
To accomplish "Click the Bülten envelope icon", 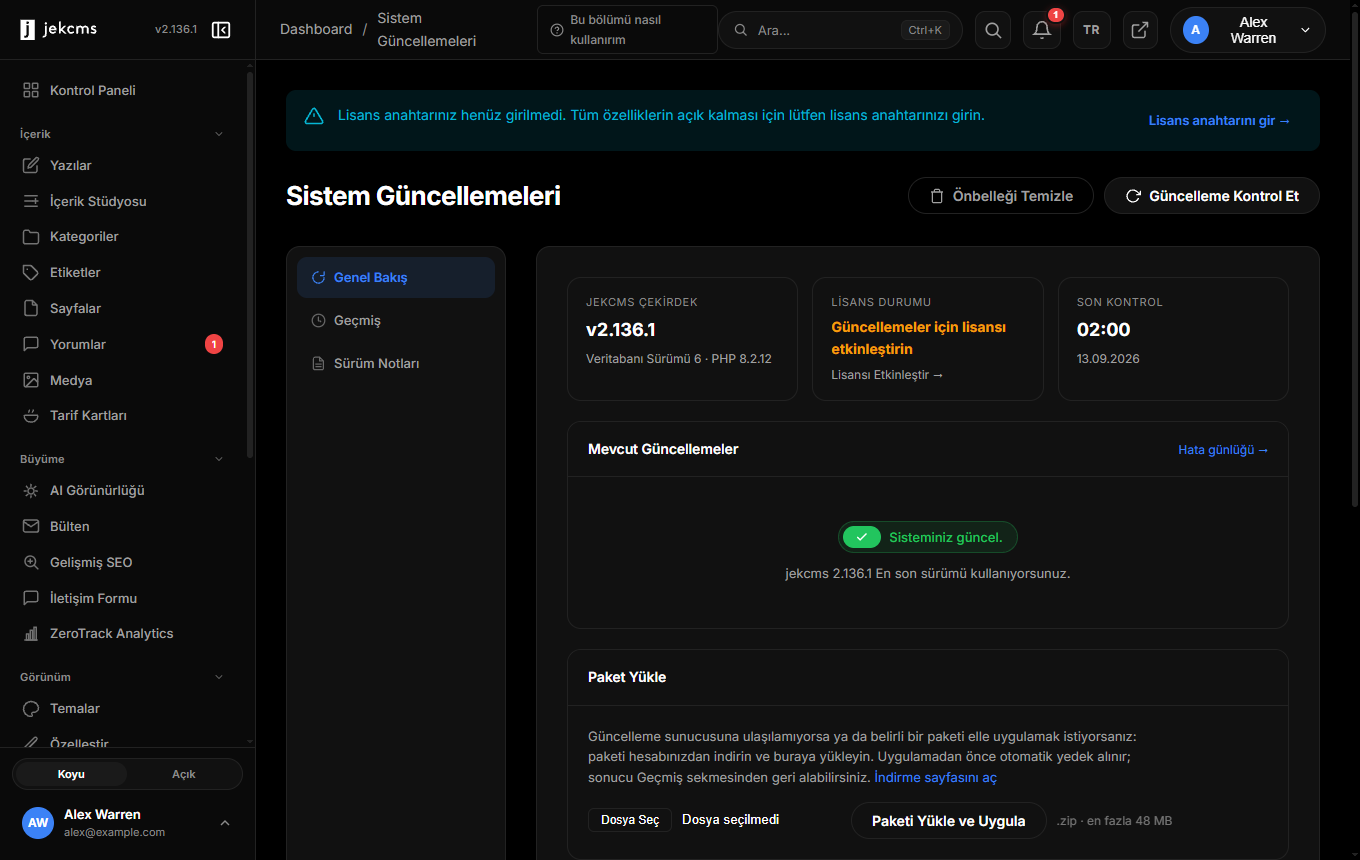I will [x=31, y=526].
